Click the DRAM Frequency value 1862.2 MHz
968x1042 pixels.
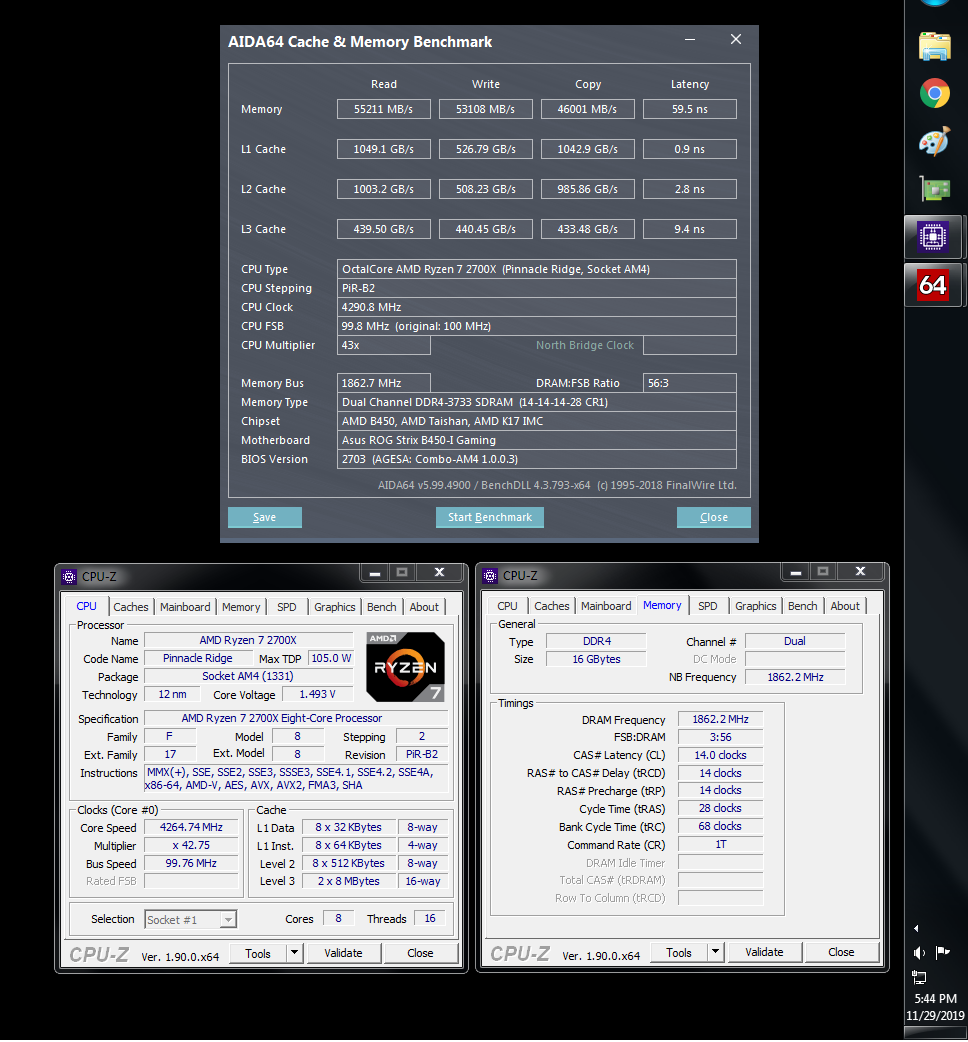click(x=720, y=720)
